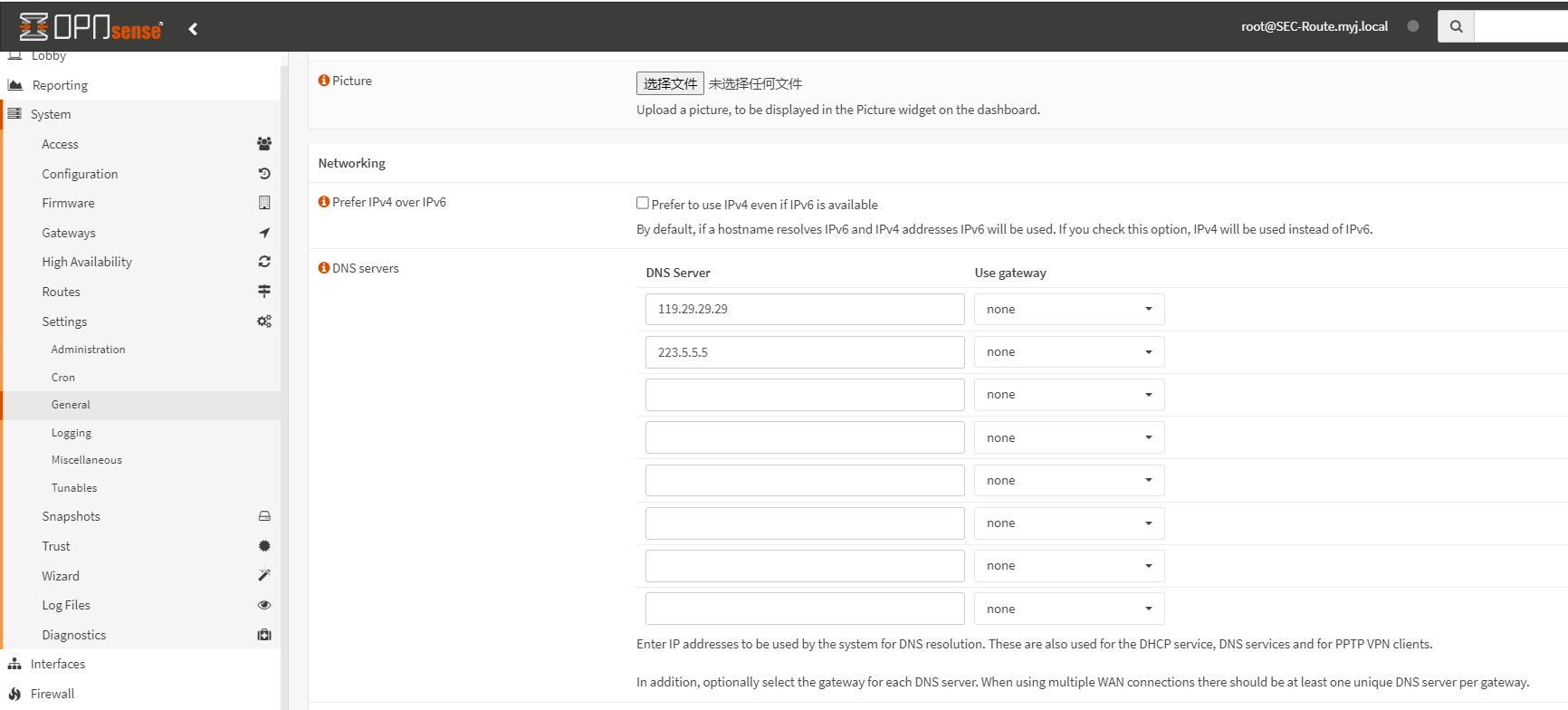Click the Access users icon
This screenshot has width=1568, height=710.
pyautogui.click(x=264, y=144)
